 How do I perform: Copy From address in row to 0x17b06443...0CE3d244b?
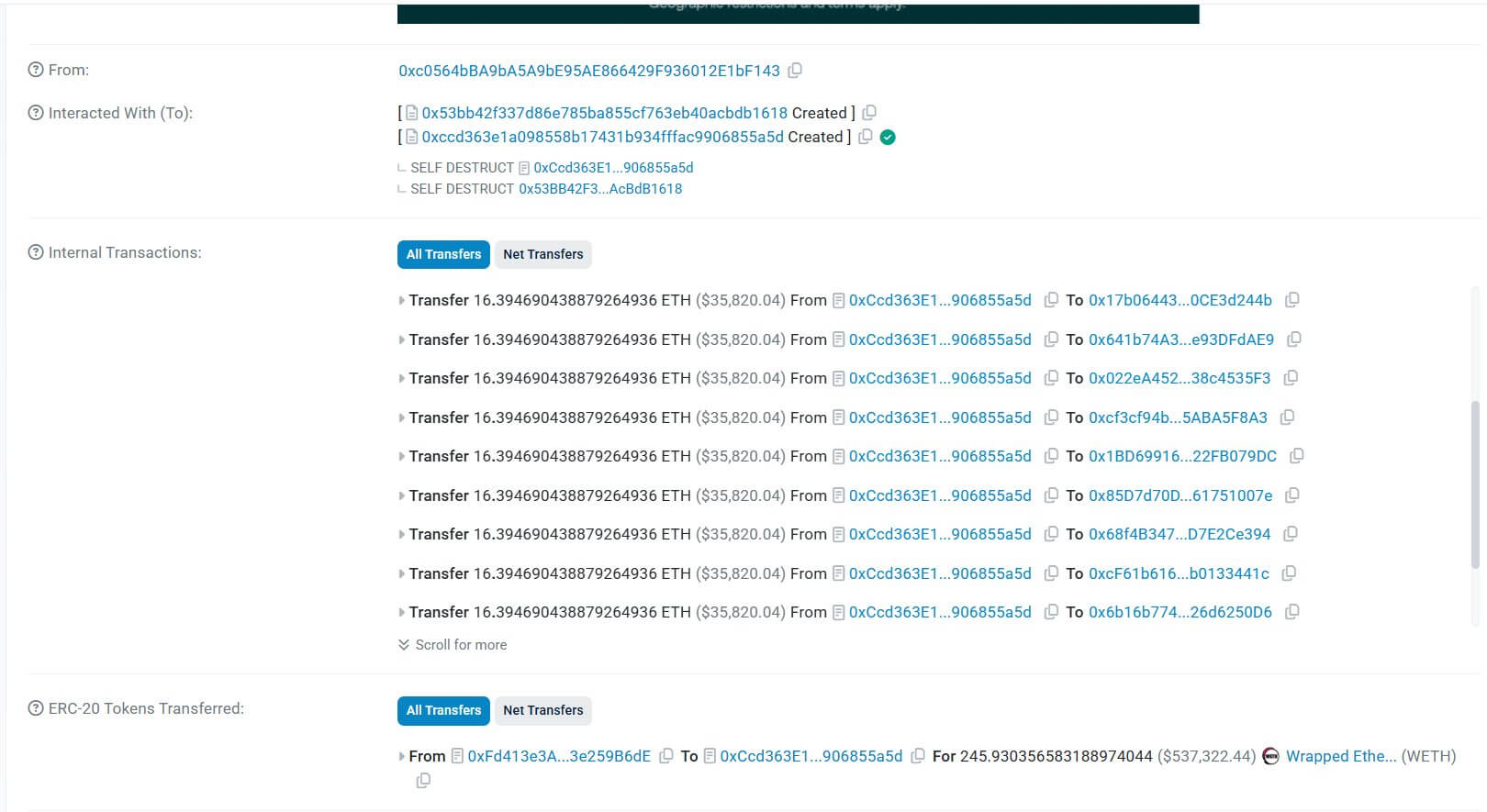(1051, 300)
